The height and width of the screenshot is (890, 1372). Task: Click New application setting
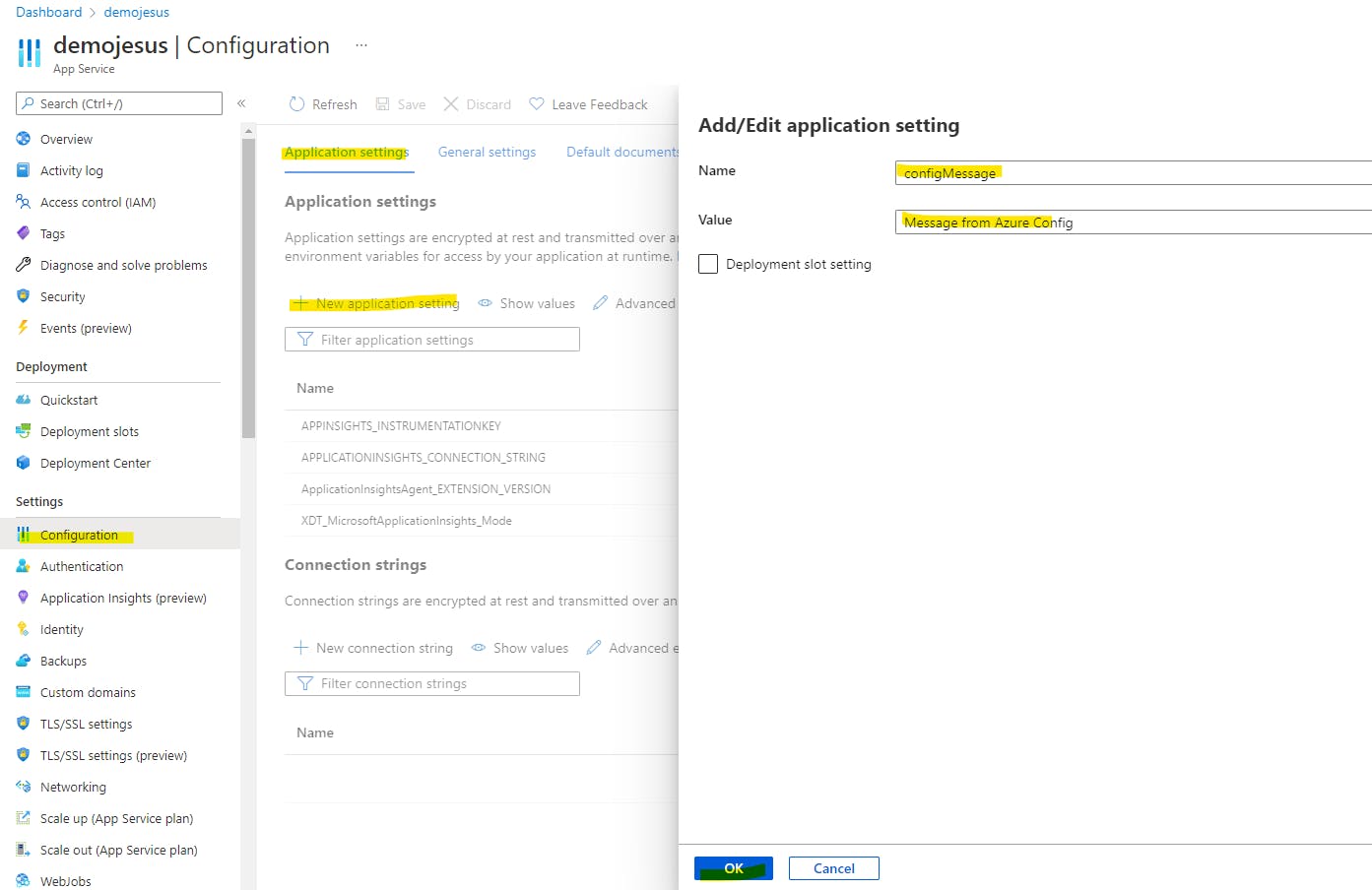tap(376, 303)
